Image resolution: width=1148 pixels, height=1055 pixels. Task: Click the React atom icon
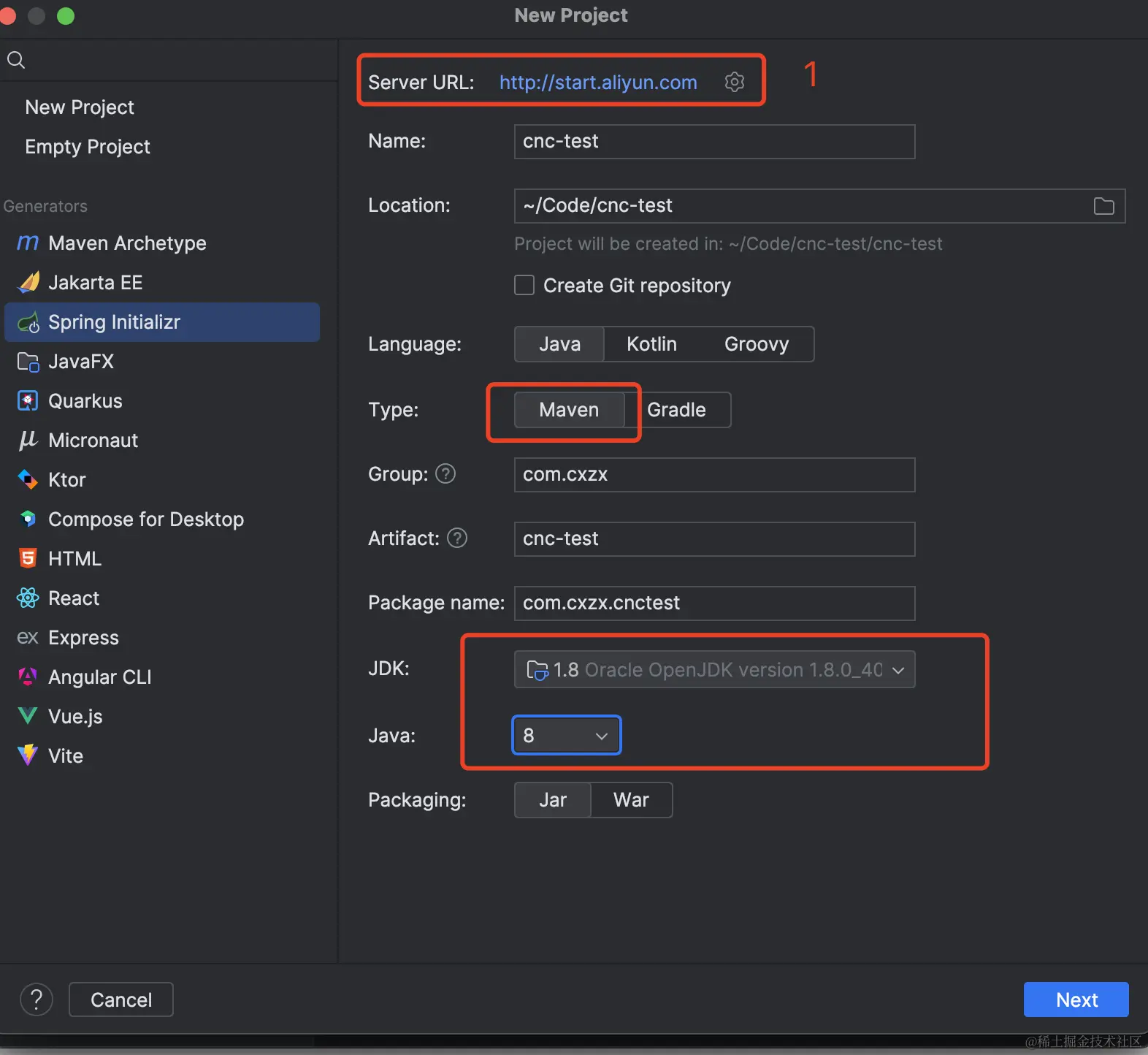click(x=28, y=598)
